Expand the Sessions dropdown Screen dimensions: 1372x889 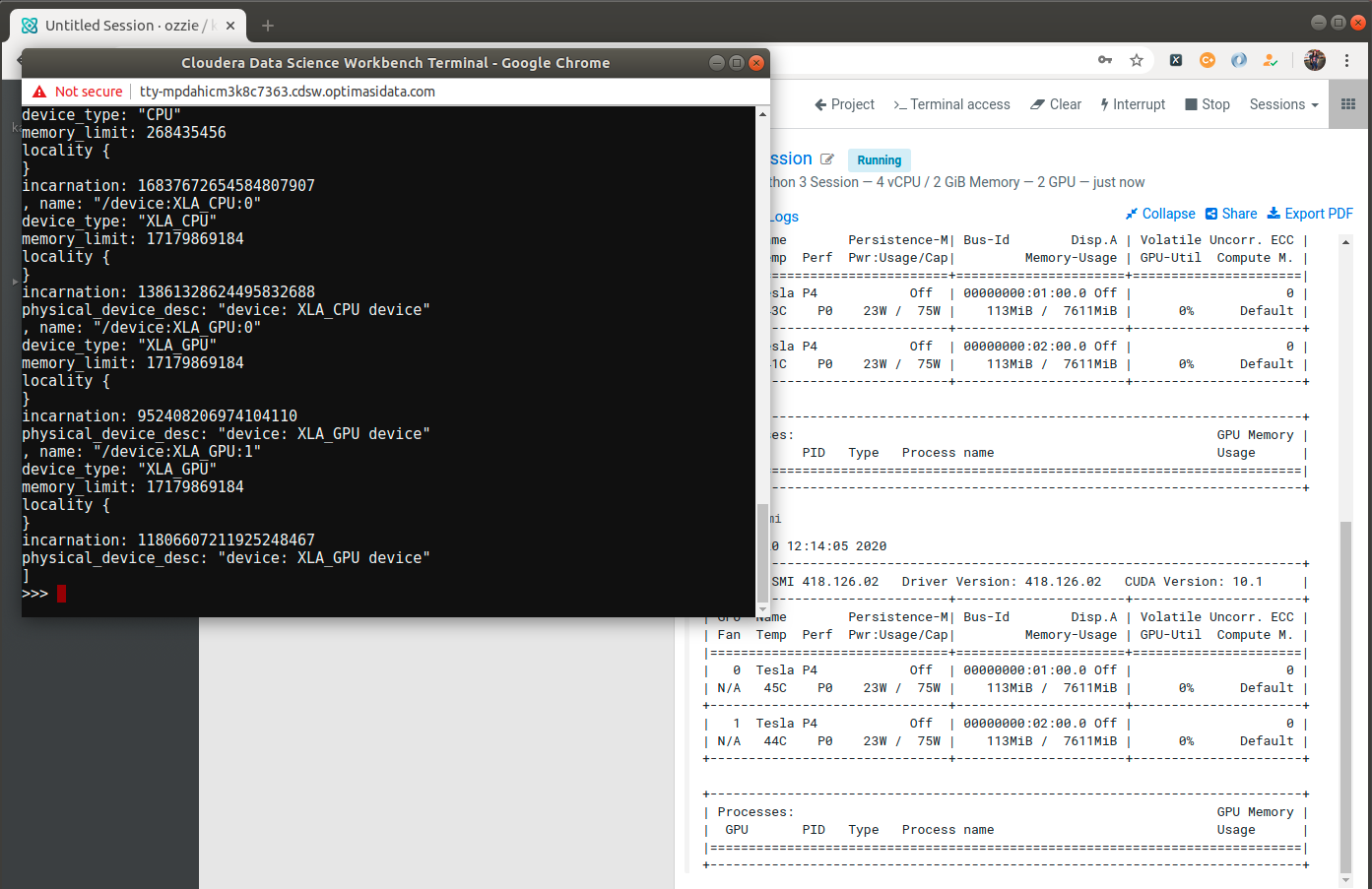1283,104
